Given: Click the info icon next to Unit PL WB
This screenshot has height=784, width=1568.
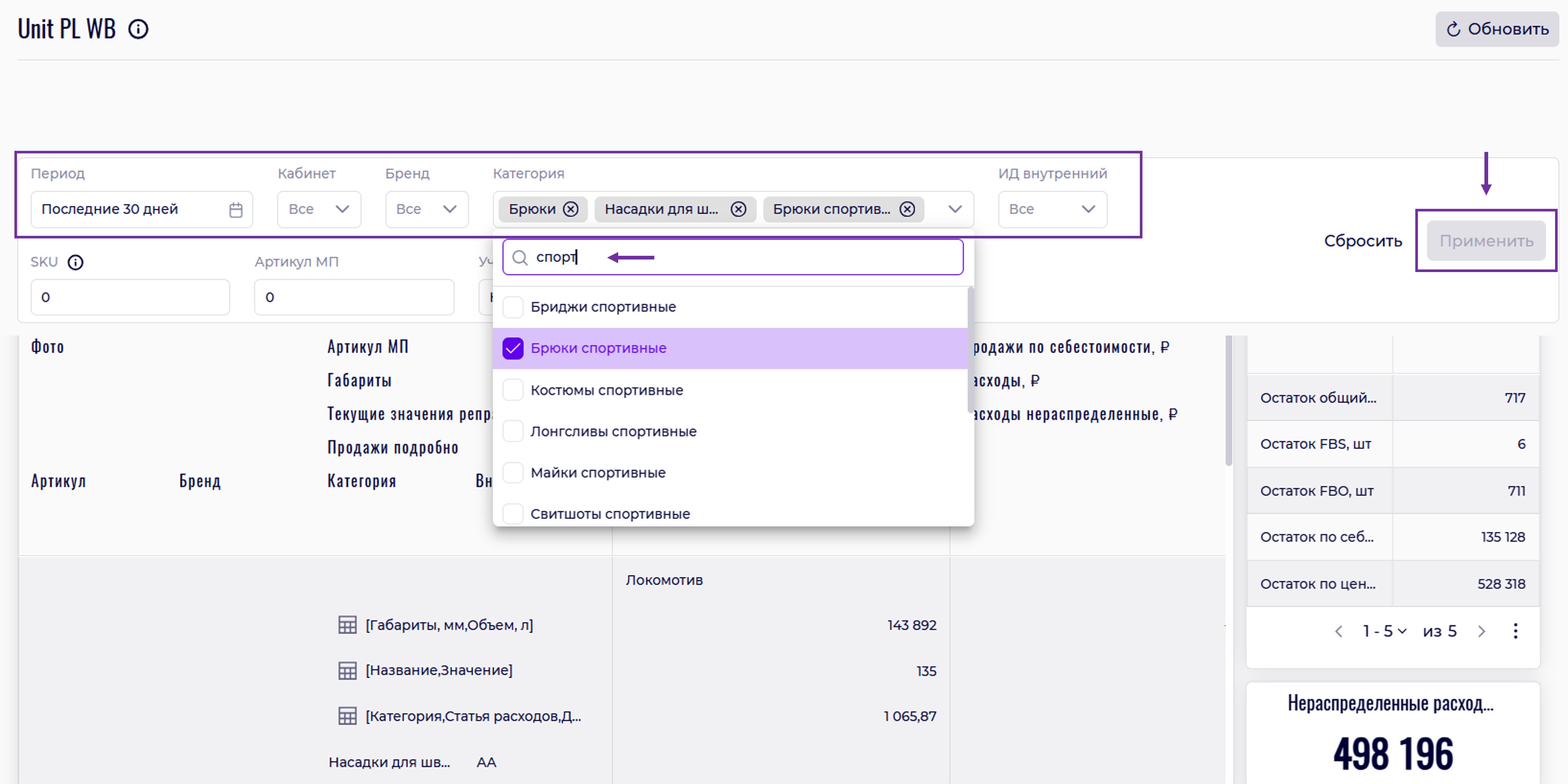Looking at the screenshot, I should [138, 29].
